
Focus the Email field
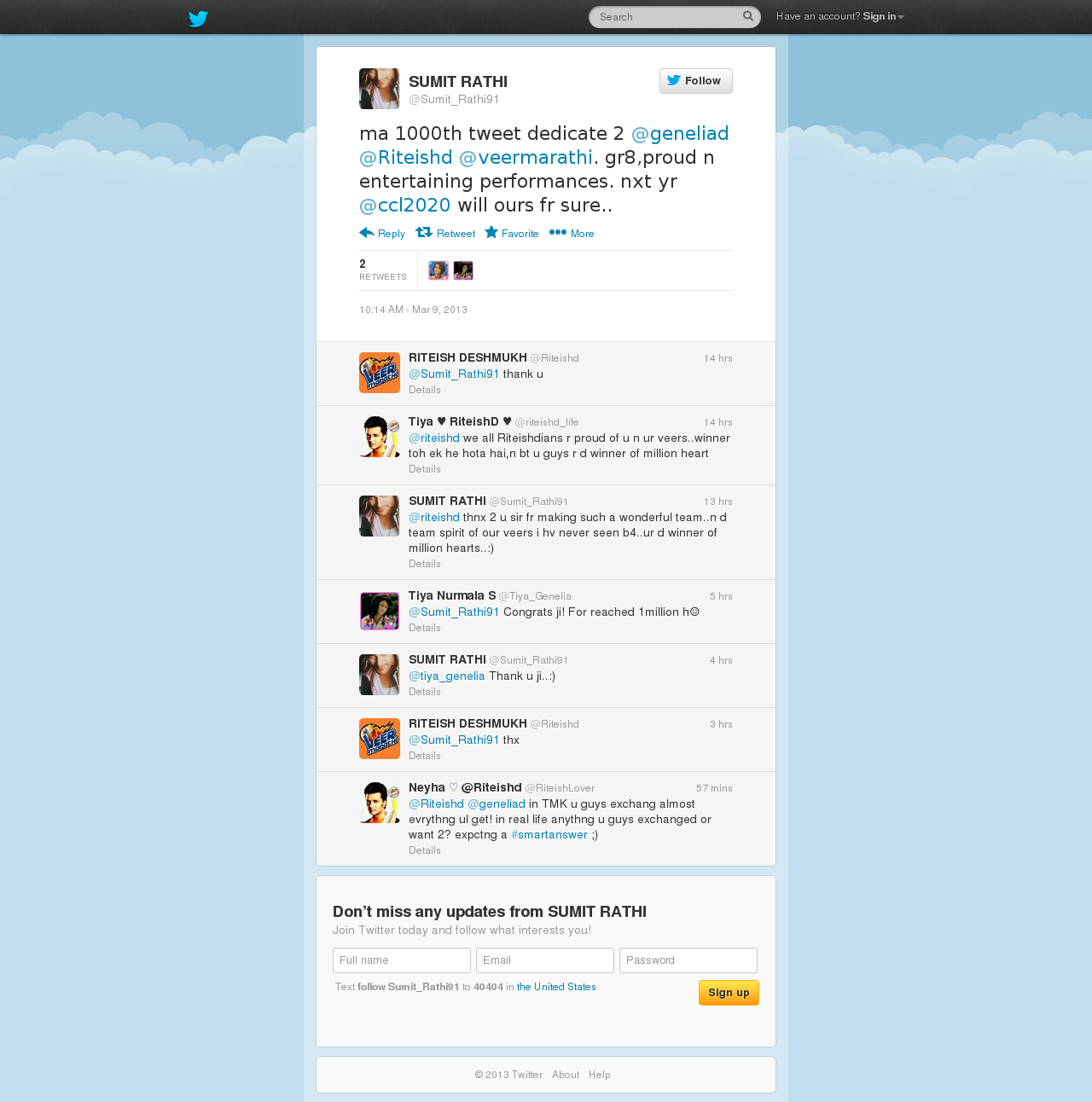point(545,960)
